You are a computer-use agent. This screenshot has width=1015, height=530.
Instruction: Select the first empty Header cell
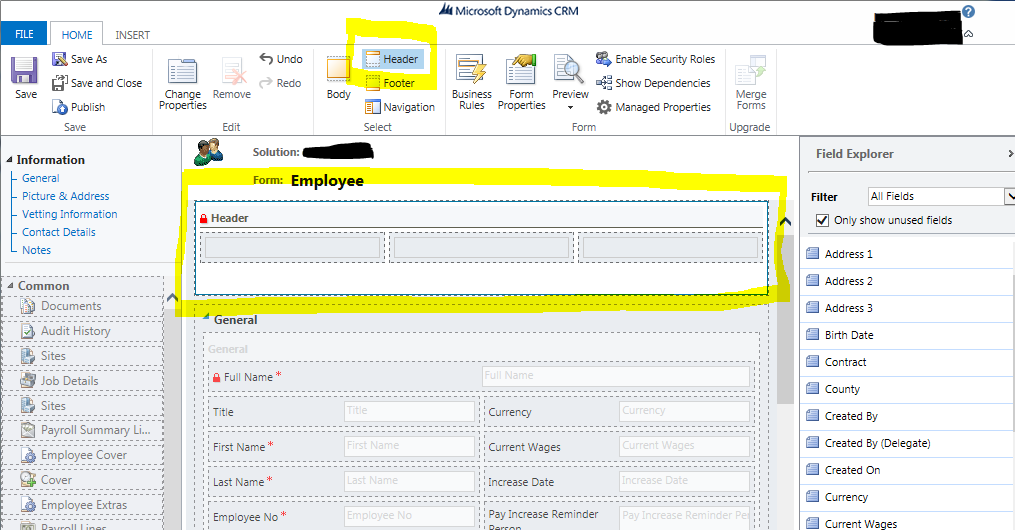click(293, 248)
